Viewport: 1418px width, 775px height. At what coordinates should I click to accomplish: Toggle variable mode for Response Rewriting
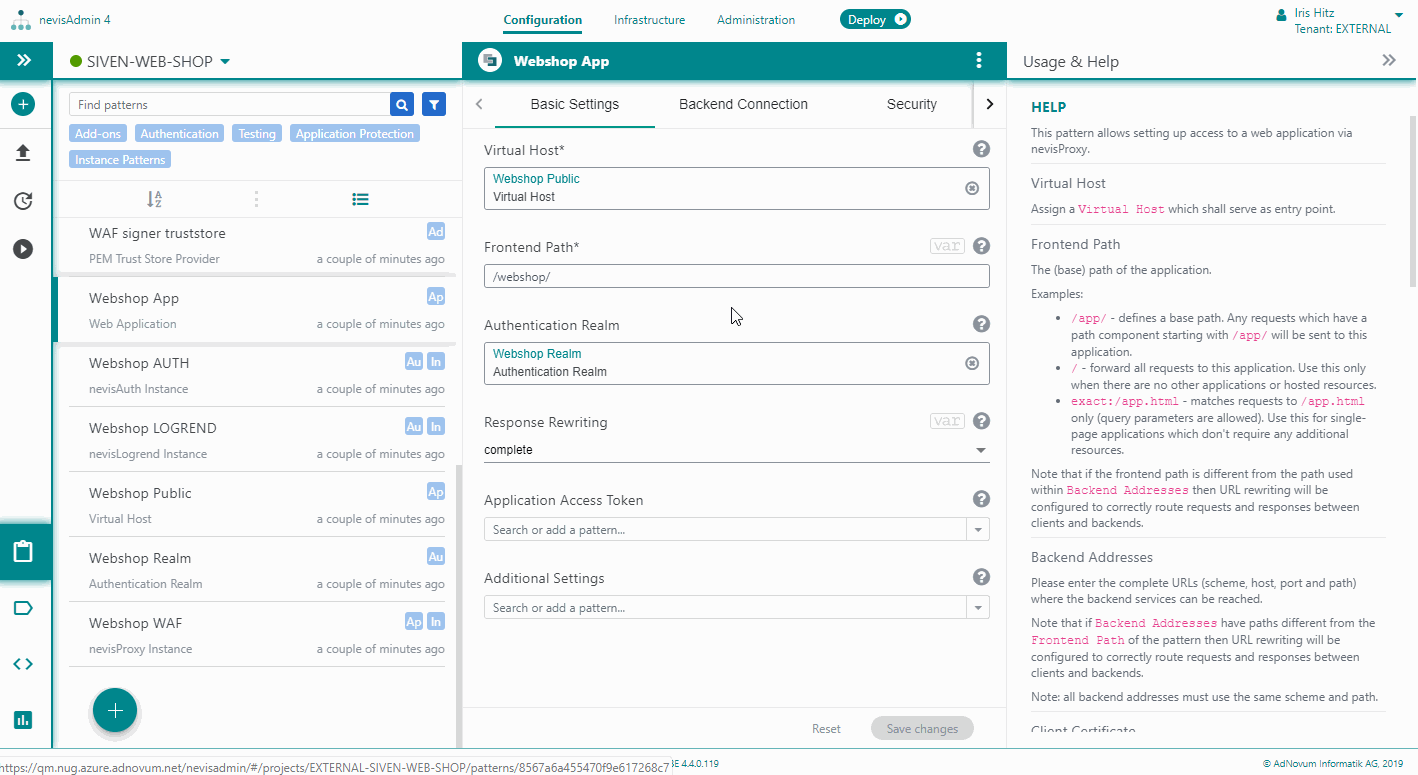pos(947,421)
